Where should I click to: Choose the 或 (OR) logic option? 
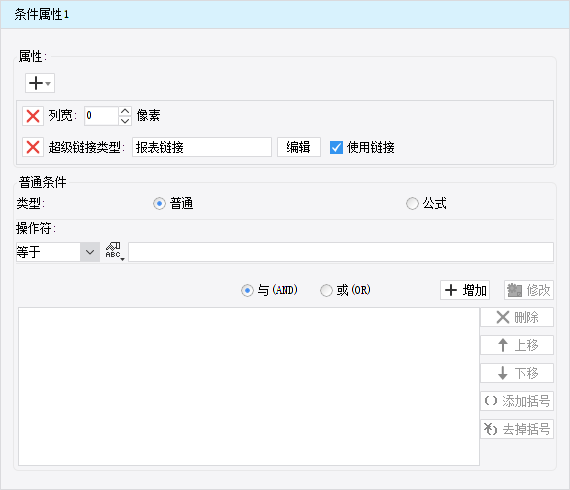(326, 290)
